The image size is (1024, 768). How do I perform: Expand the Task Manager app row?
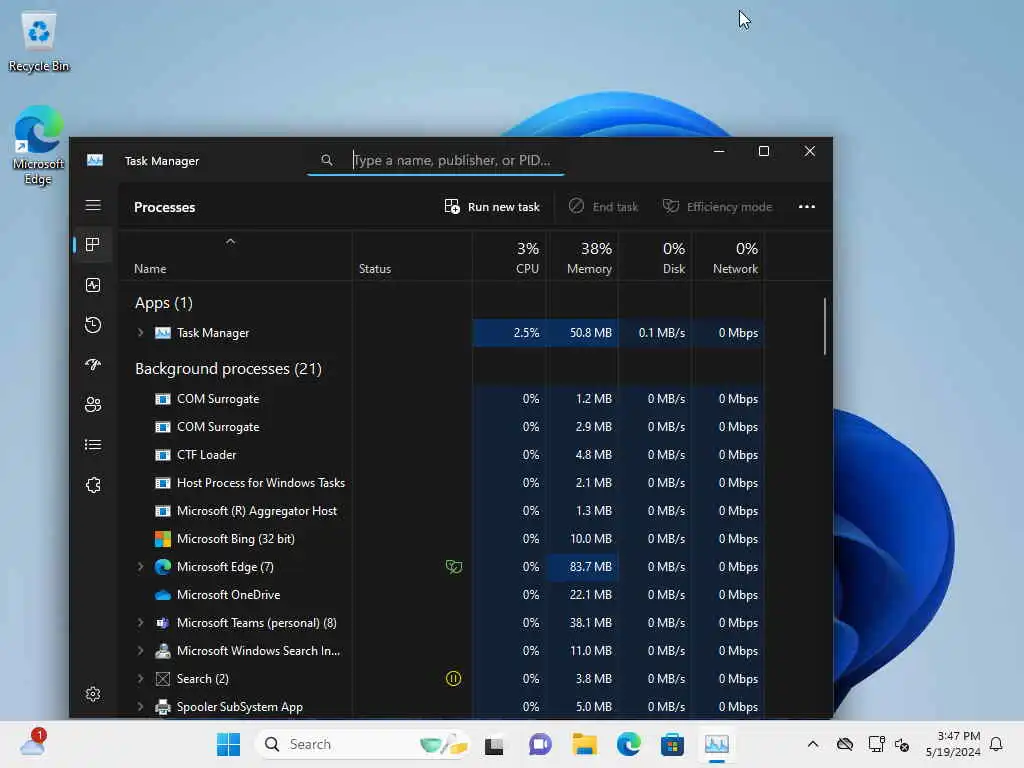point(140,332)
